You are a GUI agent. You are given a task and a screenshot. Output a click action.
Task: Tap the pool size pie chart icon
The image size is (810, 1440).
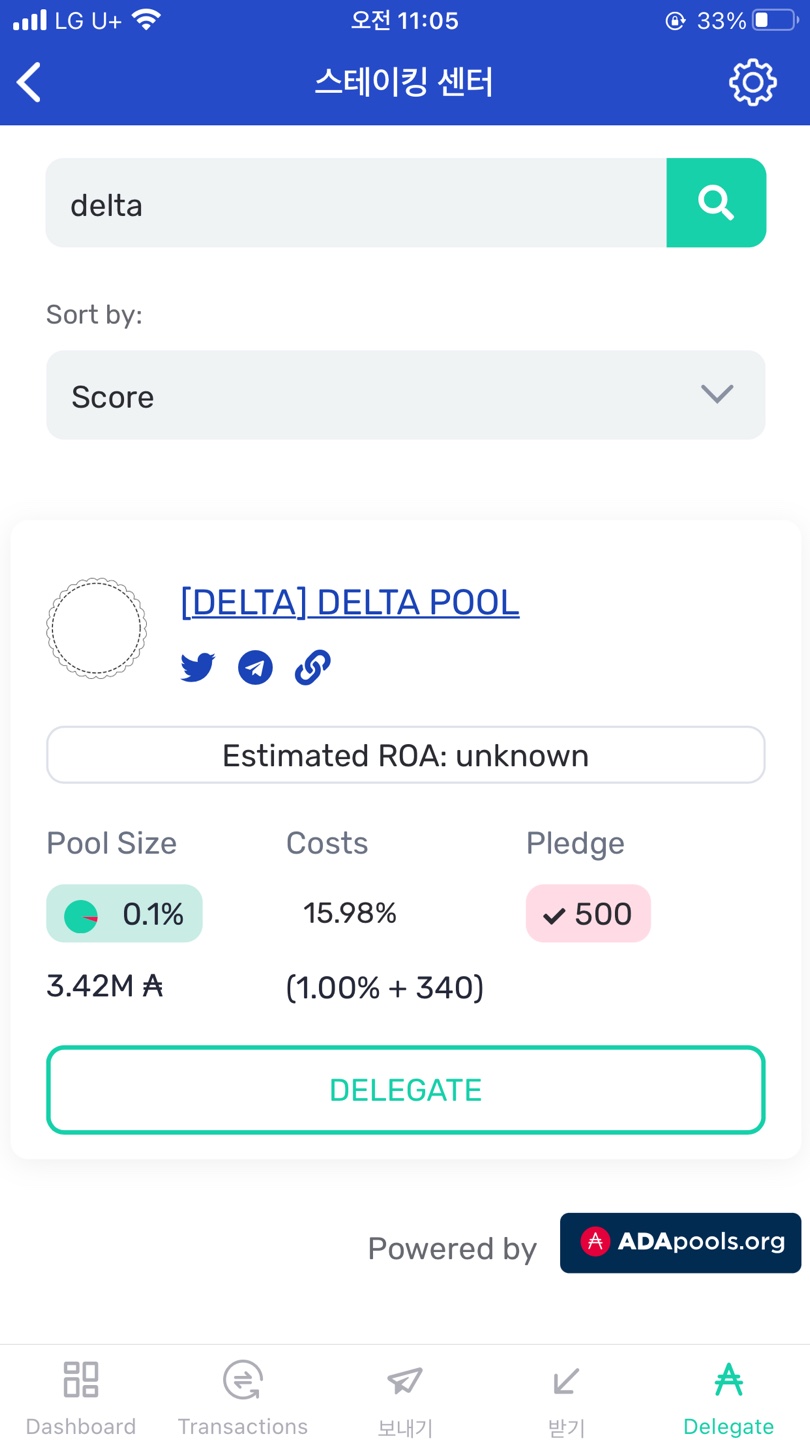pyautogui.click(x=81, y=915)
